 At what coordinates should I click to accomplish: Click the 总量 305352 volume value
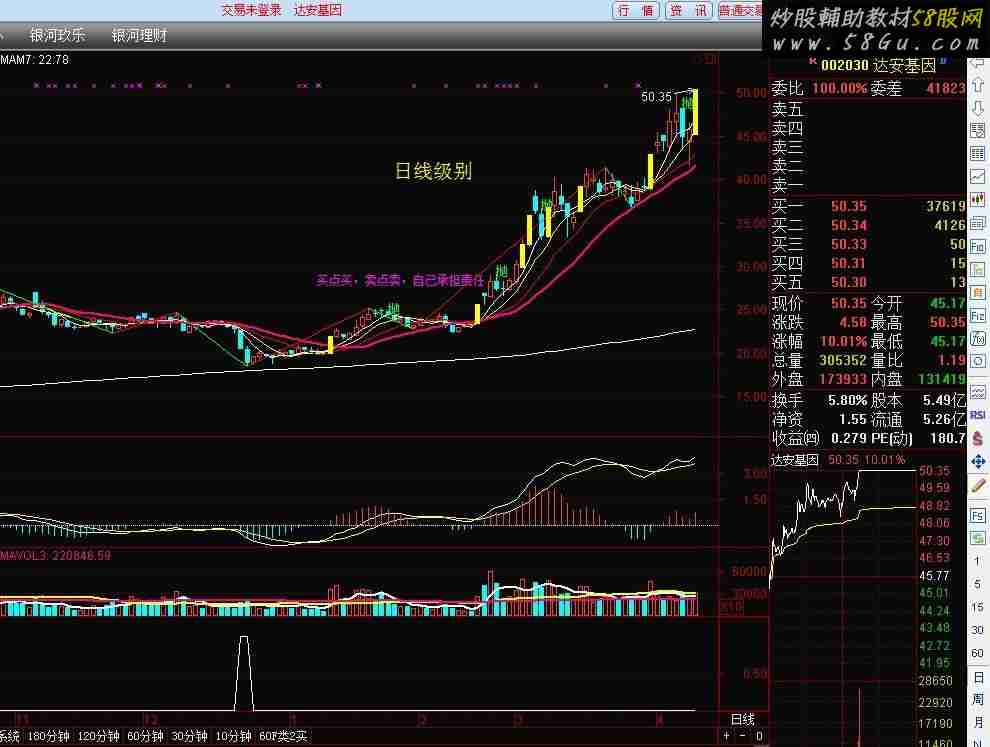coord(843,361)
